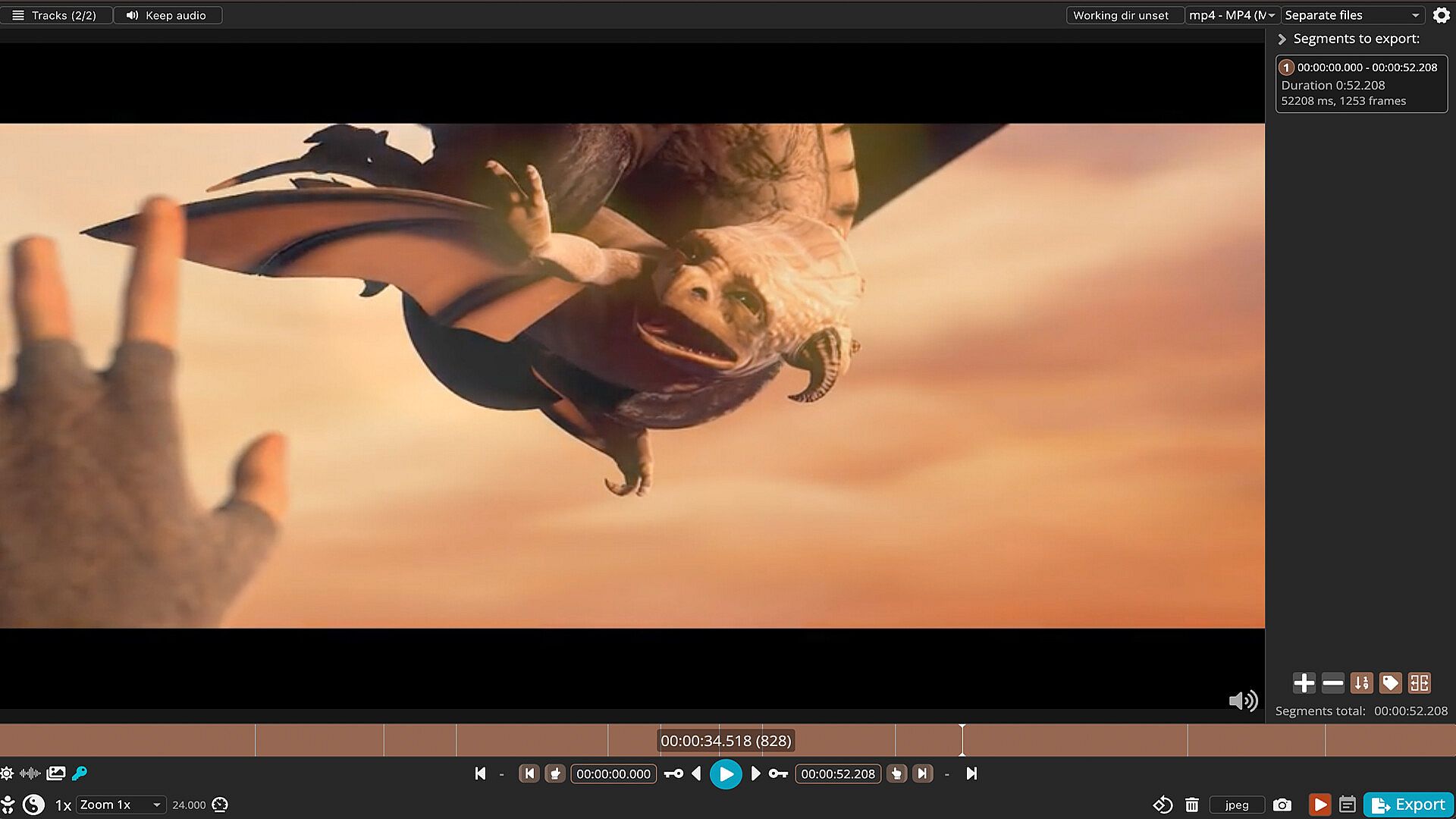The width and height of the screenshot is (1456, 819).
Task: Click the Working dir unset button
Action: 1120,15
